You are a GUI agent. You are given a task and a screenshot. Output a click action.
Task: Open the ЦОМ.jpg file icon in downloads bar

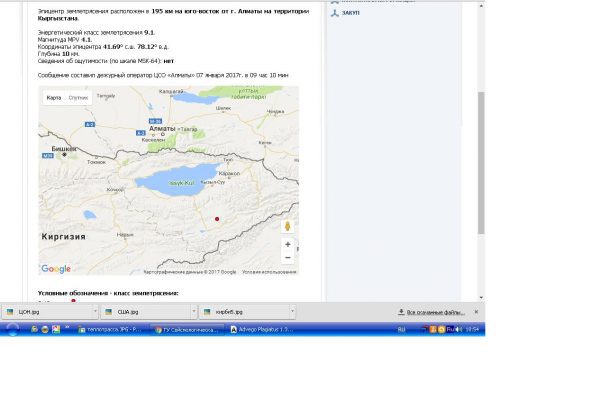tap(10, 312)
